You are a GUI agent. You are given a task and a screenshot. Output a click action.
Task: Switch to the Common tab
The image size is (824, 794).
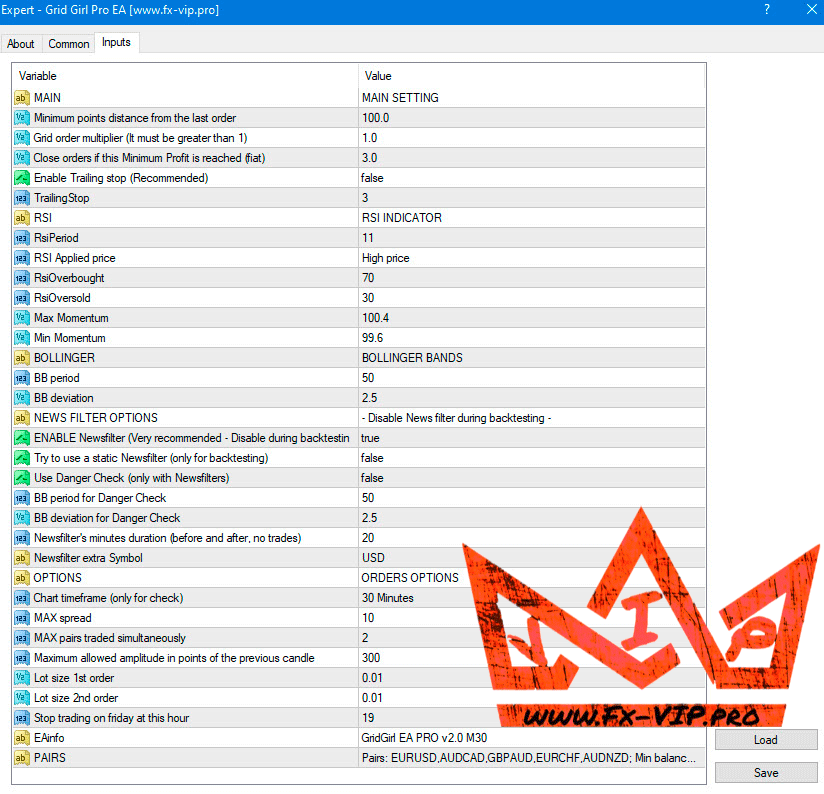tap(69, 44)
